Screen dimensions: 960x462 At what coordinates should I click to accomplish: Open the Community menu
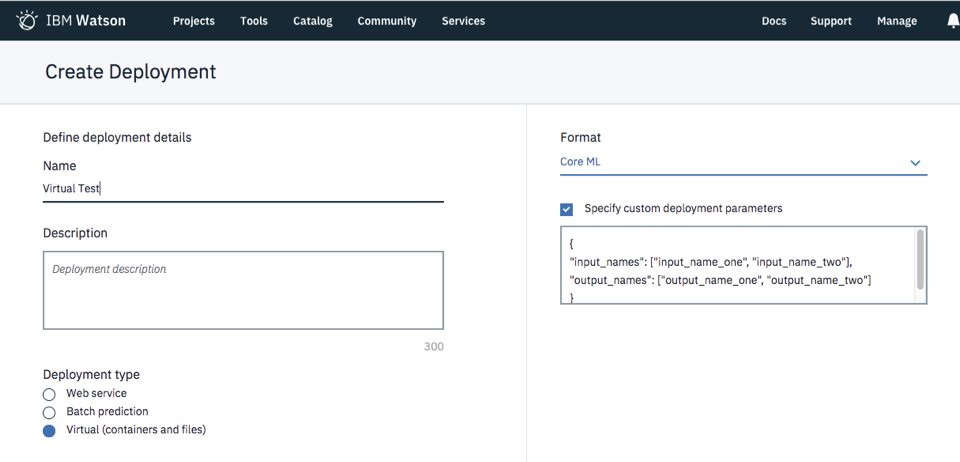pyautogui.click(x=387, y=21)
